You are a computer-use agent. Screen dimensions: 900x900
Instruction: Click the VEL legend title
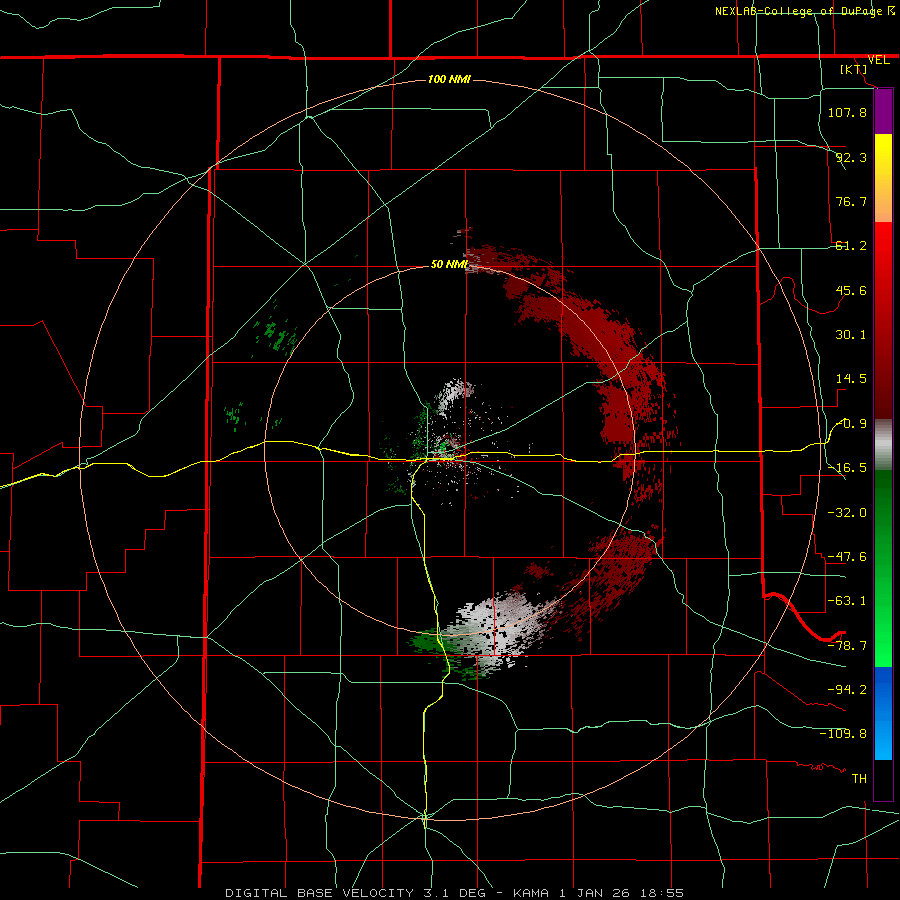[878, 60]
